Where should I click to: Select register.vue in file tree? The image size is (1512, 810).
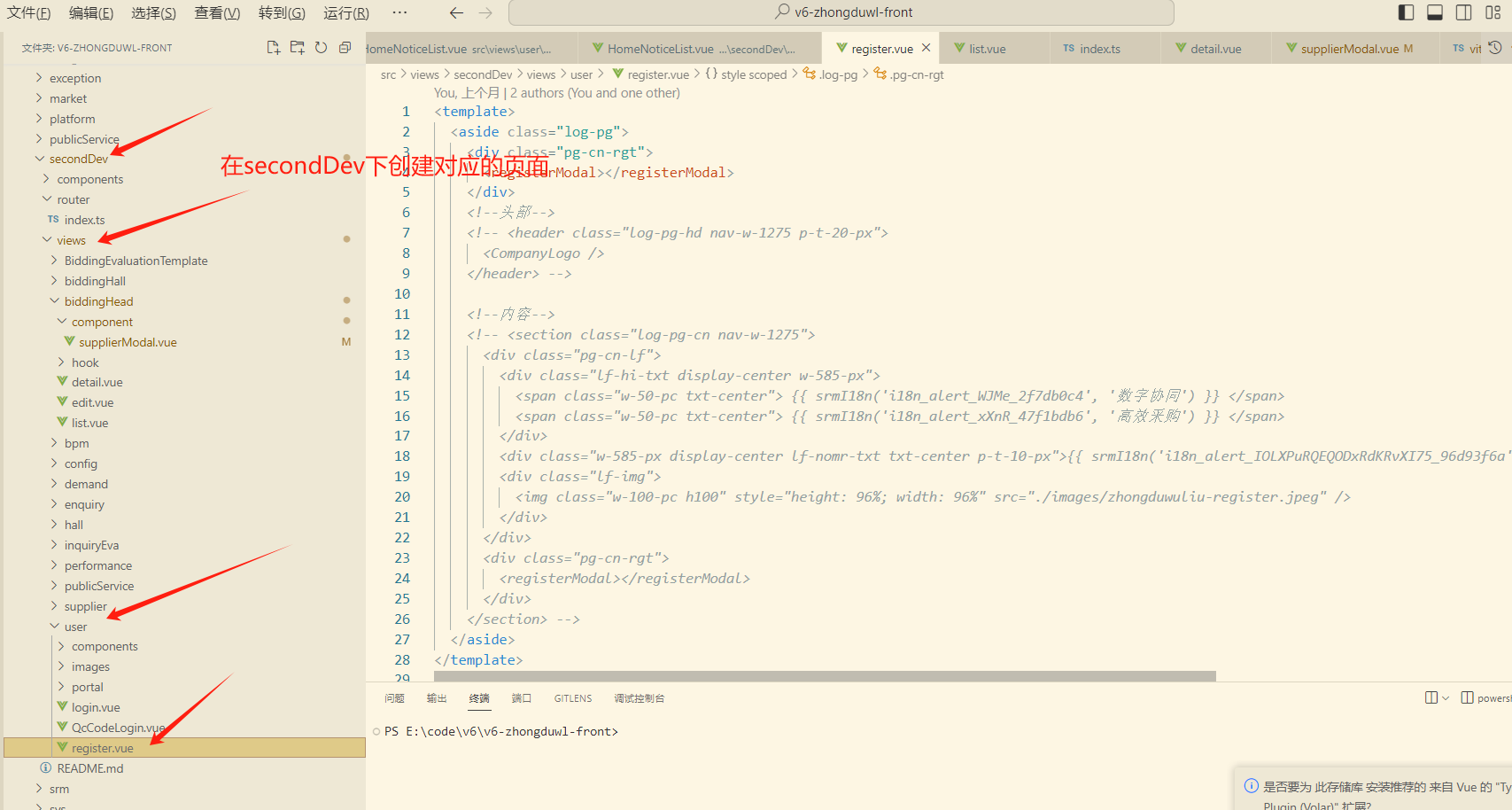(x=184, y=748)
